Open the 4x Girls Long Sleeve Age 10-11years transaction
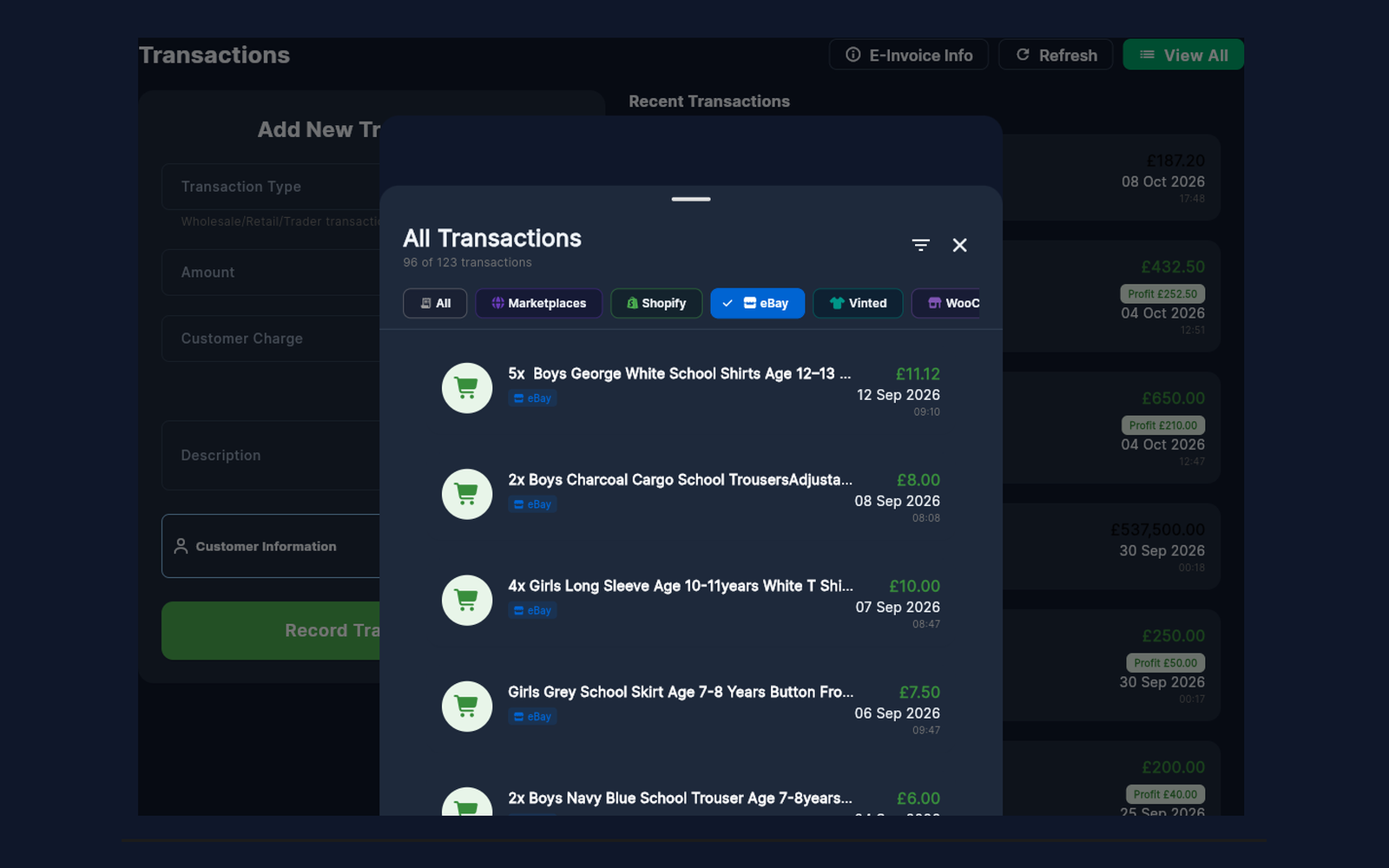 [691, 600]
